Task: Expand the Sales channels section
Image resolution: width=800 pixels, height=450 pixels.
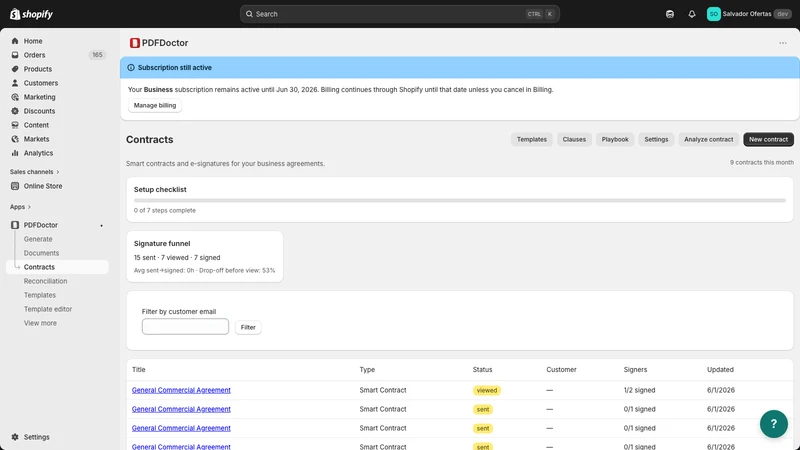Action: click(35, 172)
